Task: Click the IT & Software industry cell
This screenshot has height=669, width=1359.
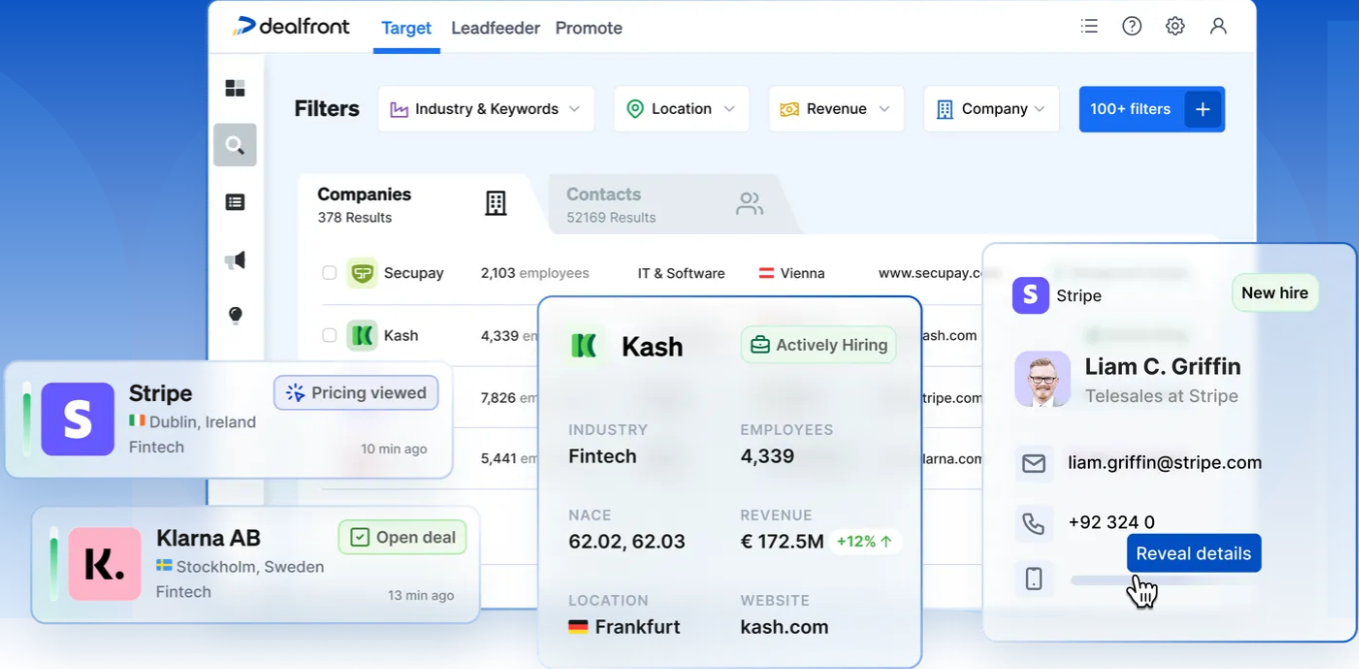Action: click(x=681, y=273)
